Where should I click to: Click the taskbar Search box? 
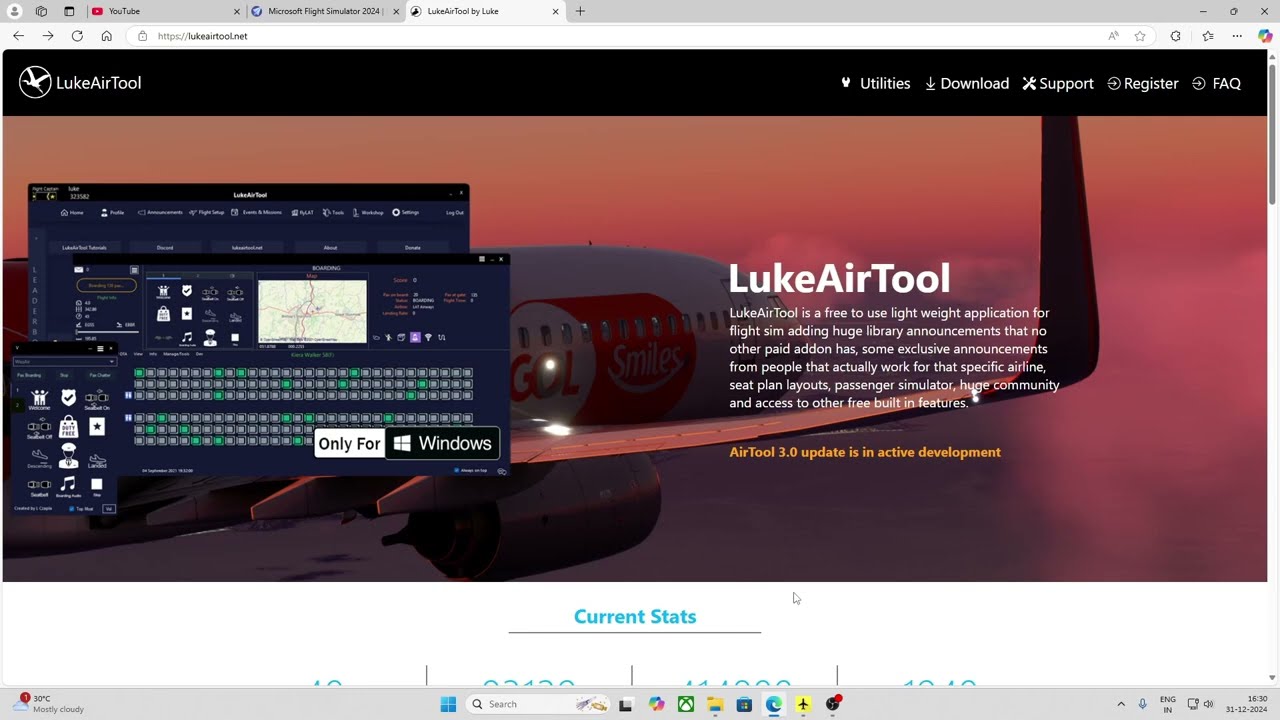click(x=540, y=704)
